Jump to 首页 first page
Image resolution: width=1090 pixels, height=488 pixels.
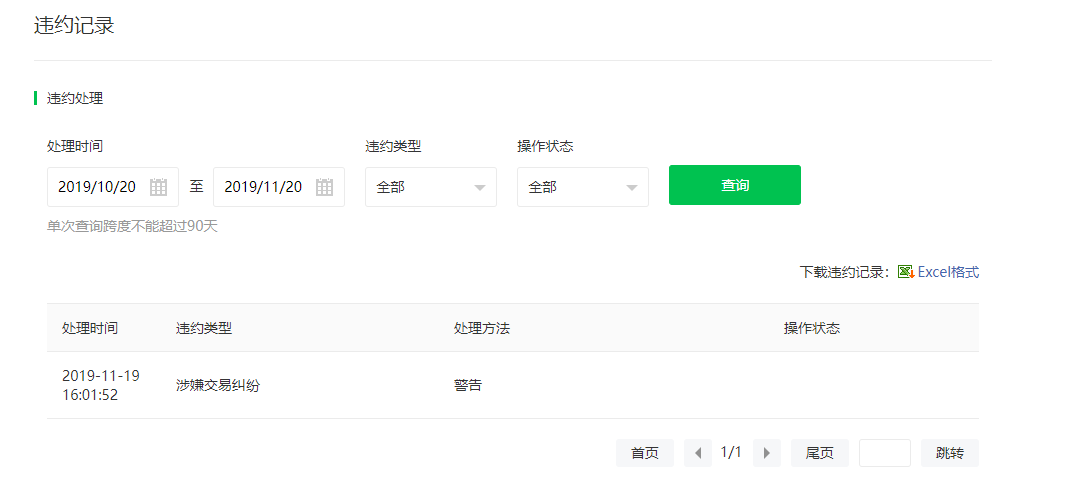click(x=645, y=453)
